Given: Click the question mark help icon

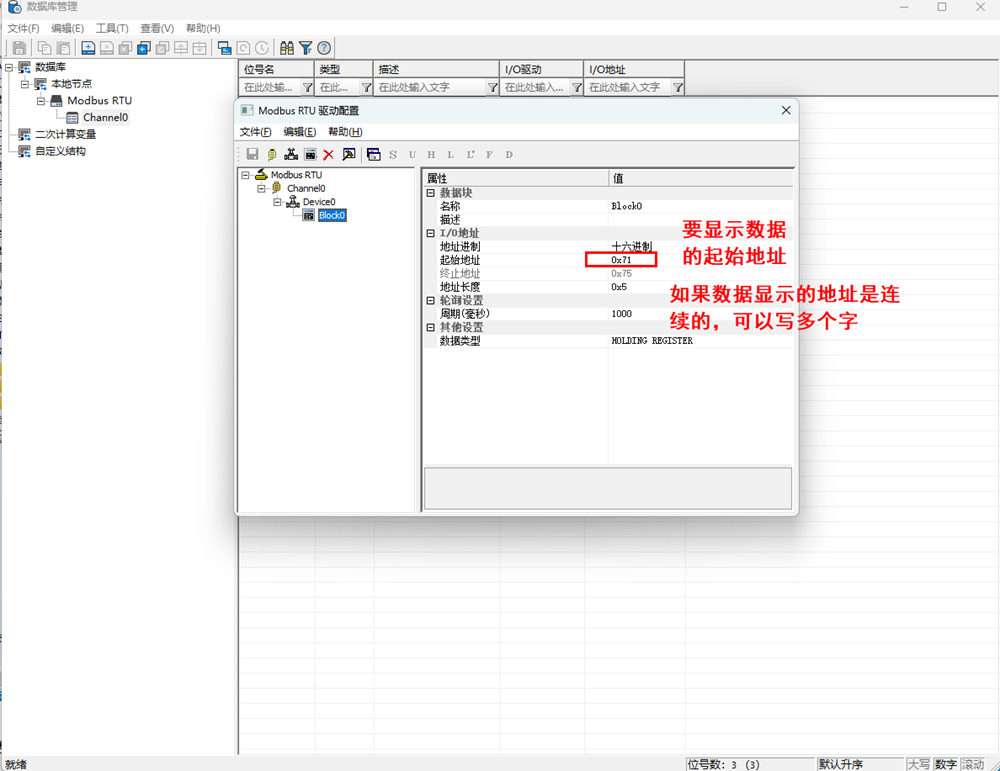Looking at the screenshot, I should 324,48.
